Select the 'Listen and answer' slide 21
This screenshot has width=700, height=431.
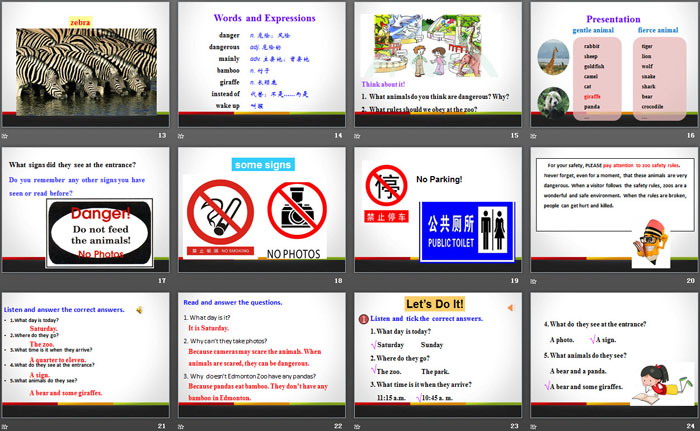tap(86, 355)
